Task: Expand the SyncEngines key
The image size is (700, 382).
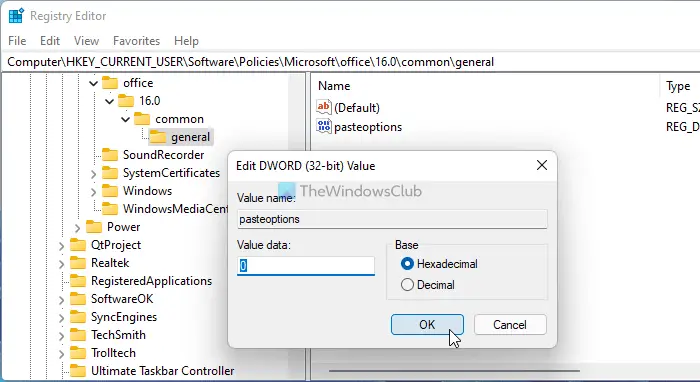Action: (x=61, y=318)
